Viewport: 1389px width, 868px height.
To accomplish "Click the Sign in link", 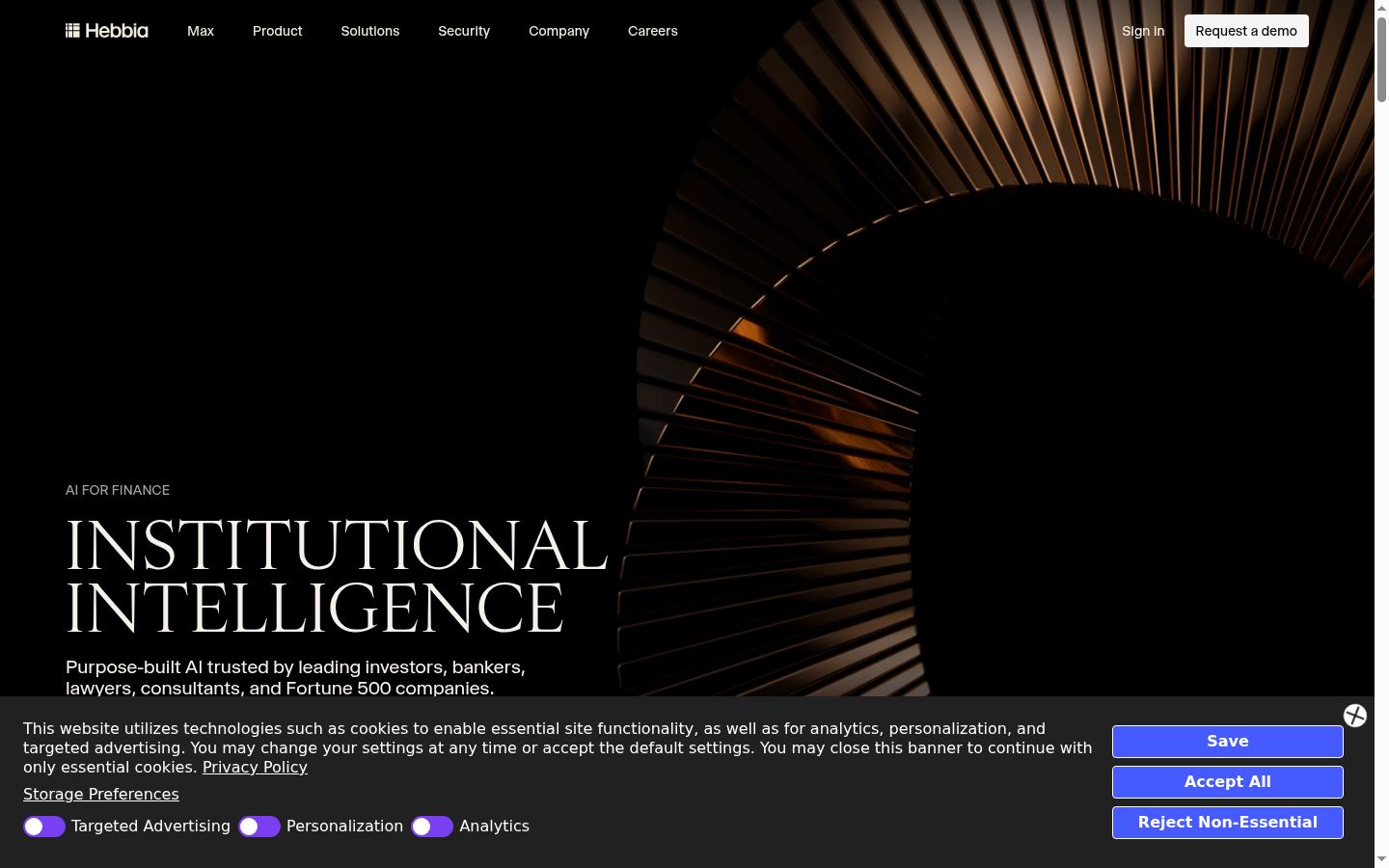I will click(1143, 31).
